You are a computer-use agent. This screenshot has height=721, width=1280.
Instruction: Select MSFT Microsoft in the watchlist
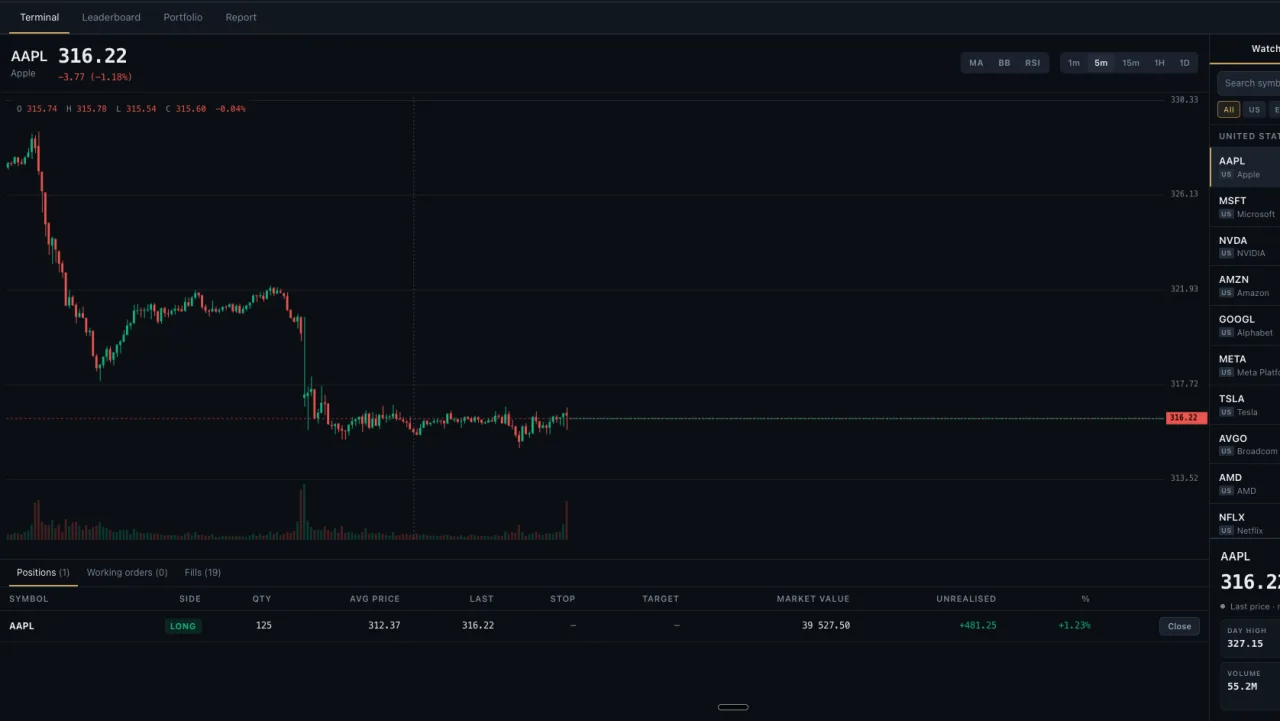pyautogui.click(x=1245, y=207)
